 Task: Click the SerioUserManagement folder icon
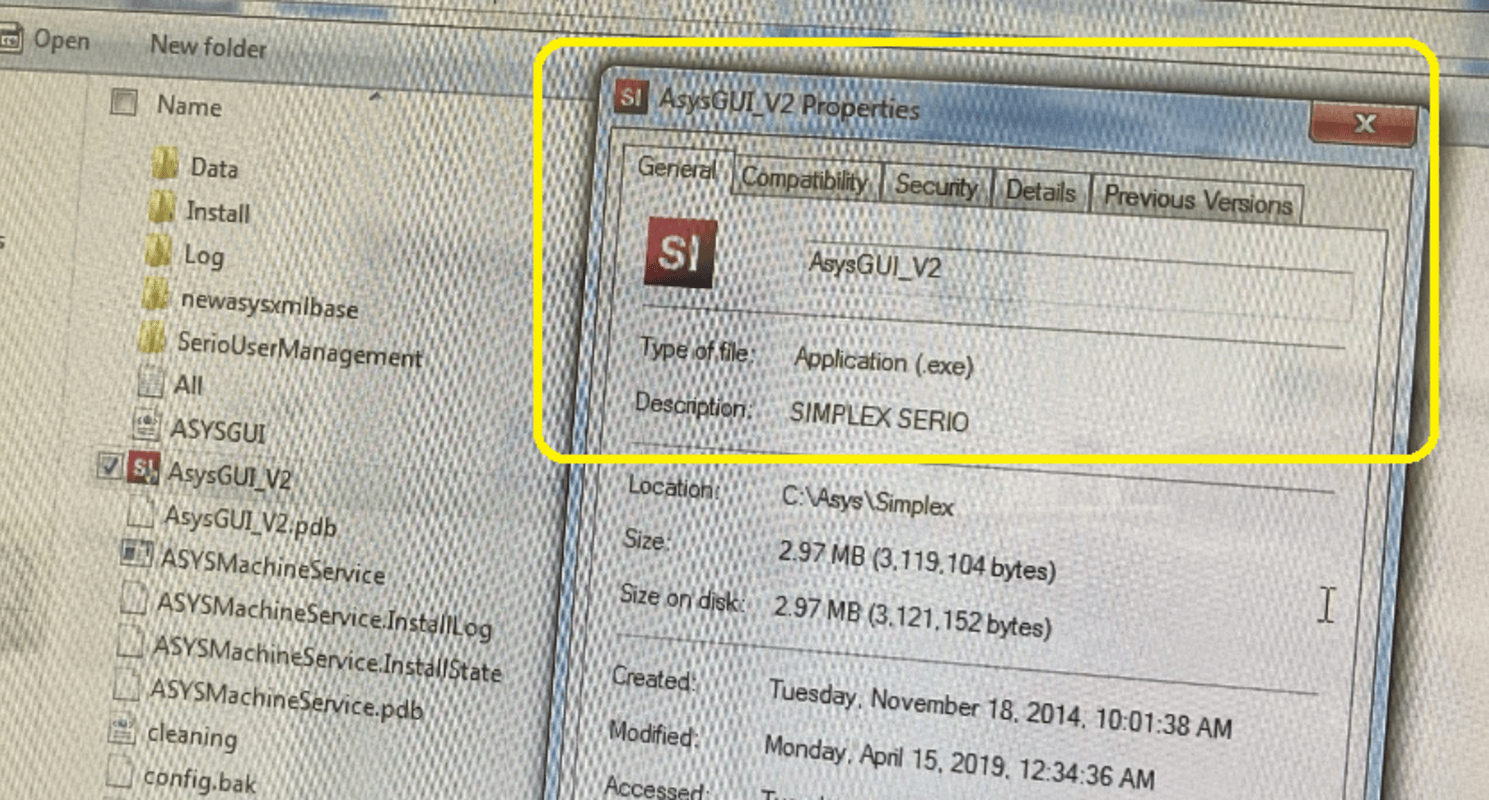click(151, 340)
